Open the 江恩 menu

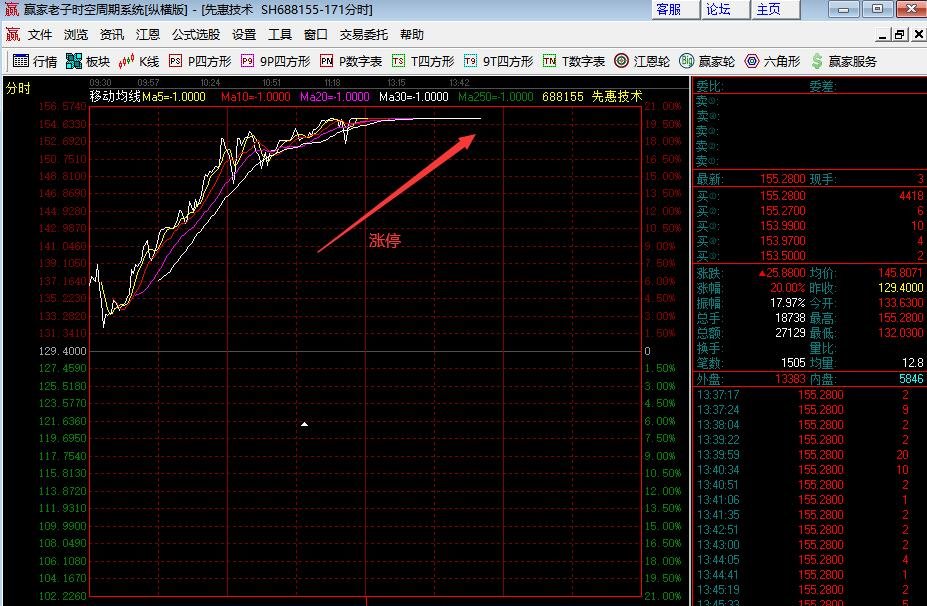[148, 34]
